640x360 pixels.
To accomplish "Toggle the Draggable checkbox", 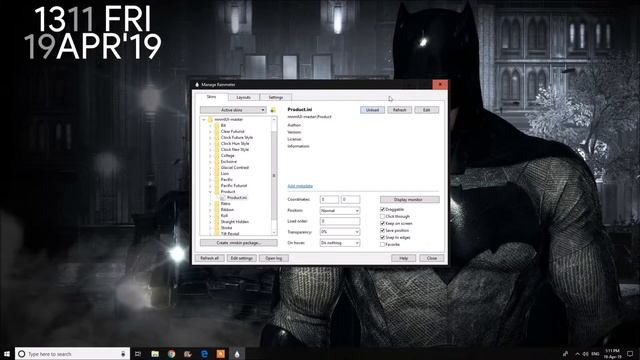I will (x=382, y=209).
